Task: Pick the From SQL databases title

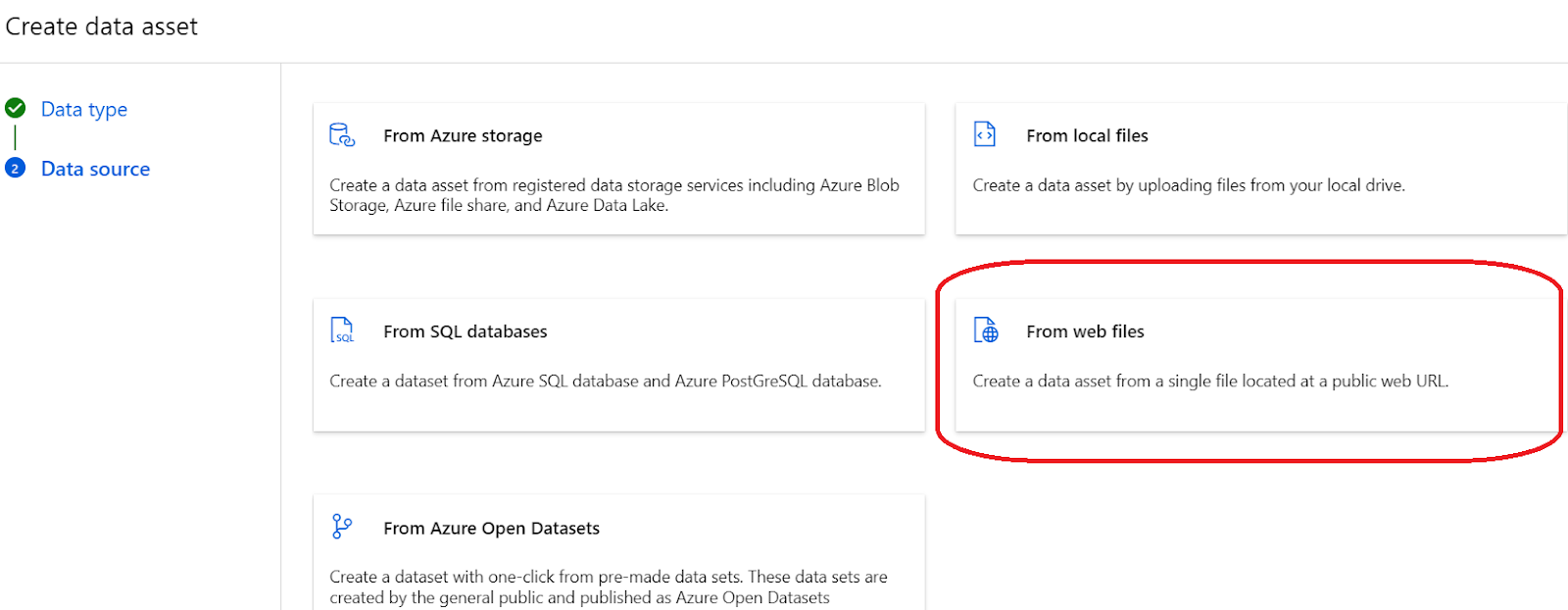Action: 465,331
